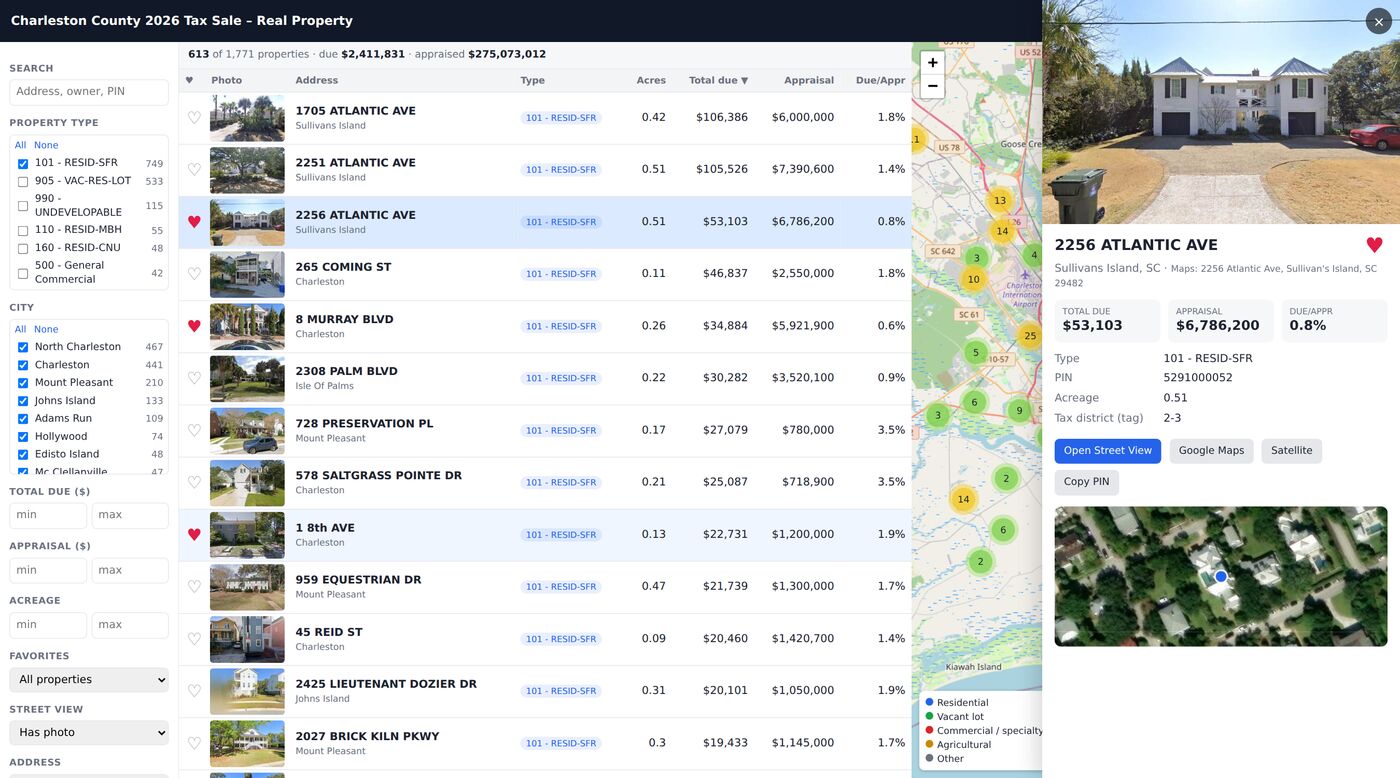This screenshot has width=1400, height=778.
Task: Favorite 265 Coming St heart icon
Action: 194,274
